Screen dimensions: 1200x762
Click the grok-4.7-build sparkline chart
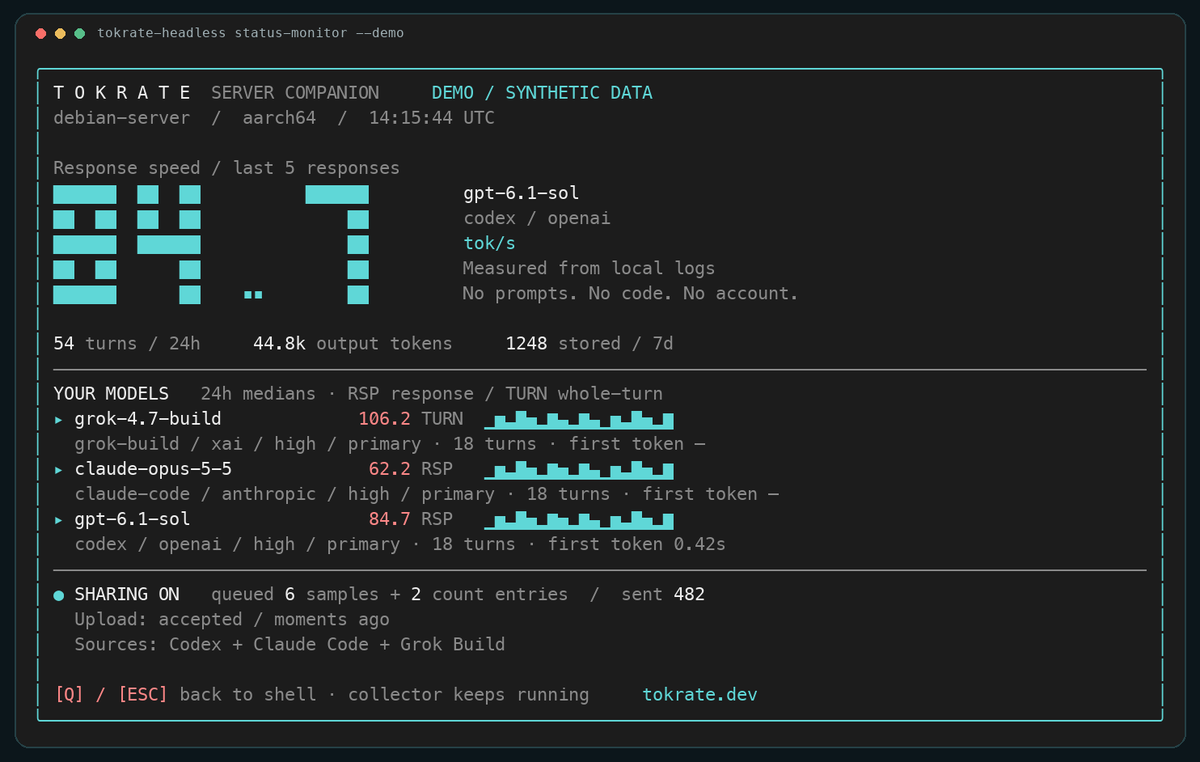[579, 420]
